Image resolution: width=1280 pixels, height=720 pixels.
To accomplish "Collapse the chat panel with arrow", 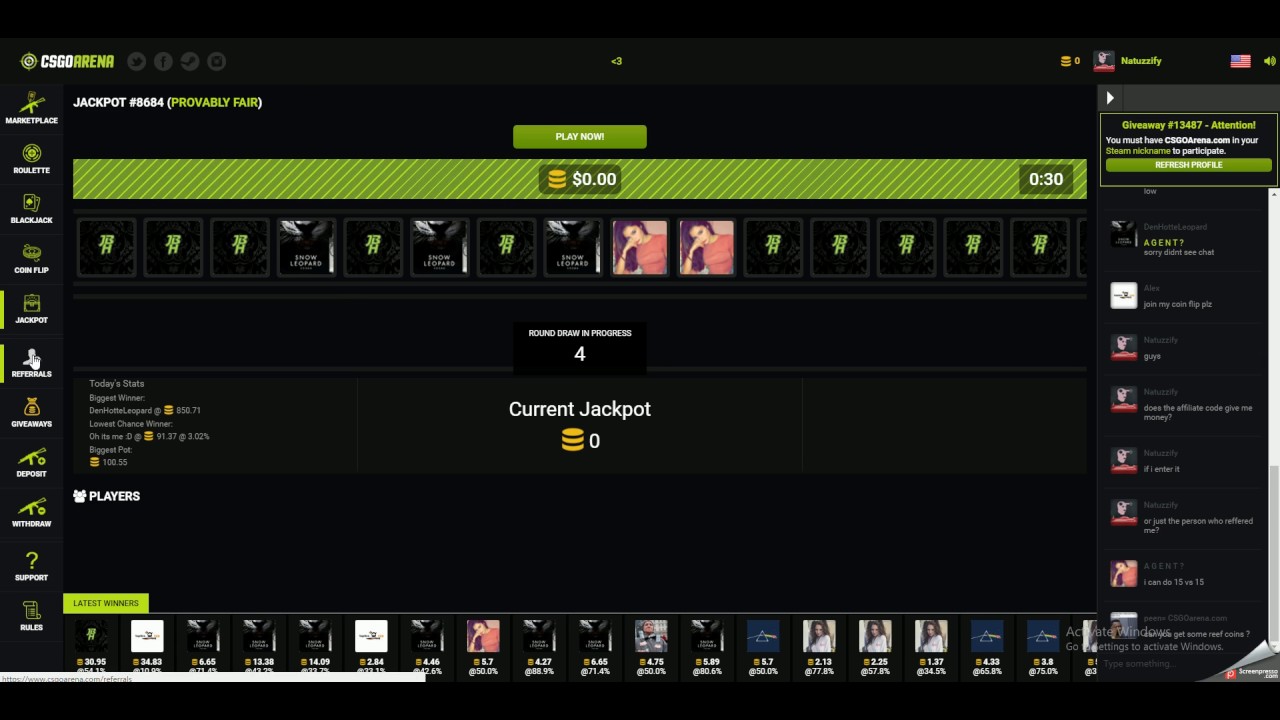I will click(x=1110, y=98).
